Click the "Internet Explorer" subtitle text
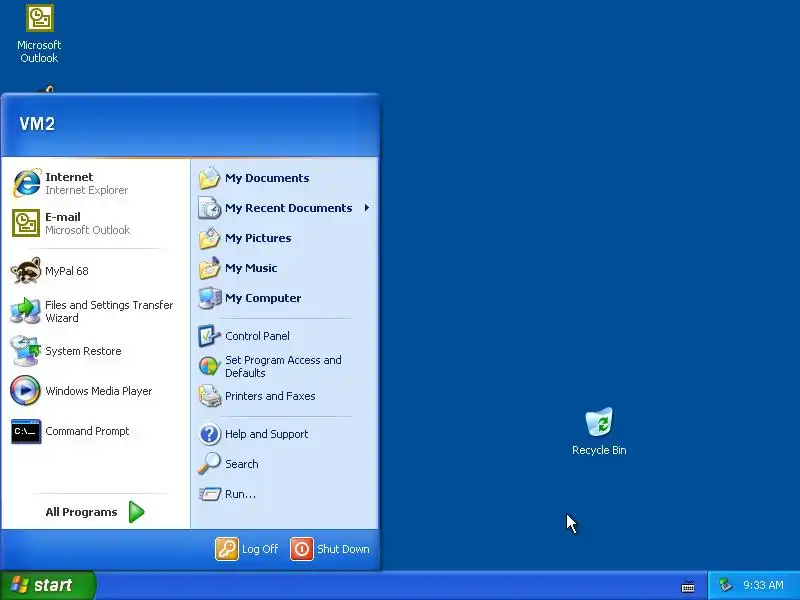800x600 pixels. tap(86, 190)
